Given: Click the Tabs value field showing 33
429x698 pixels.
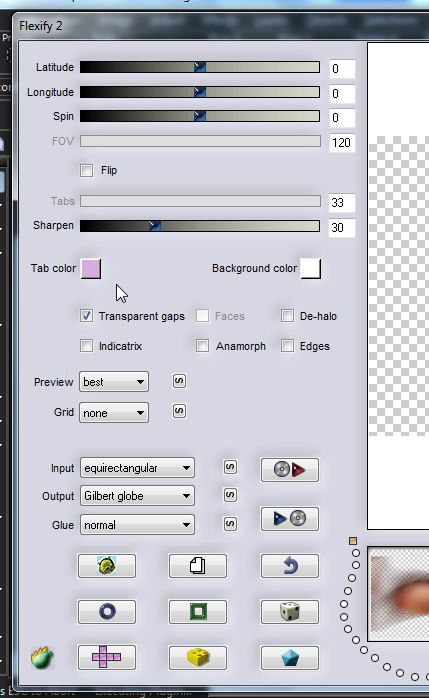Looking at the screenshot, I should pyautogui.click(x=342, y=203).
